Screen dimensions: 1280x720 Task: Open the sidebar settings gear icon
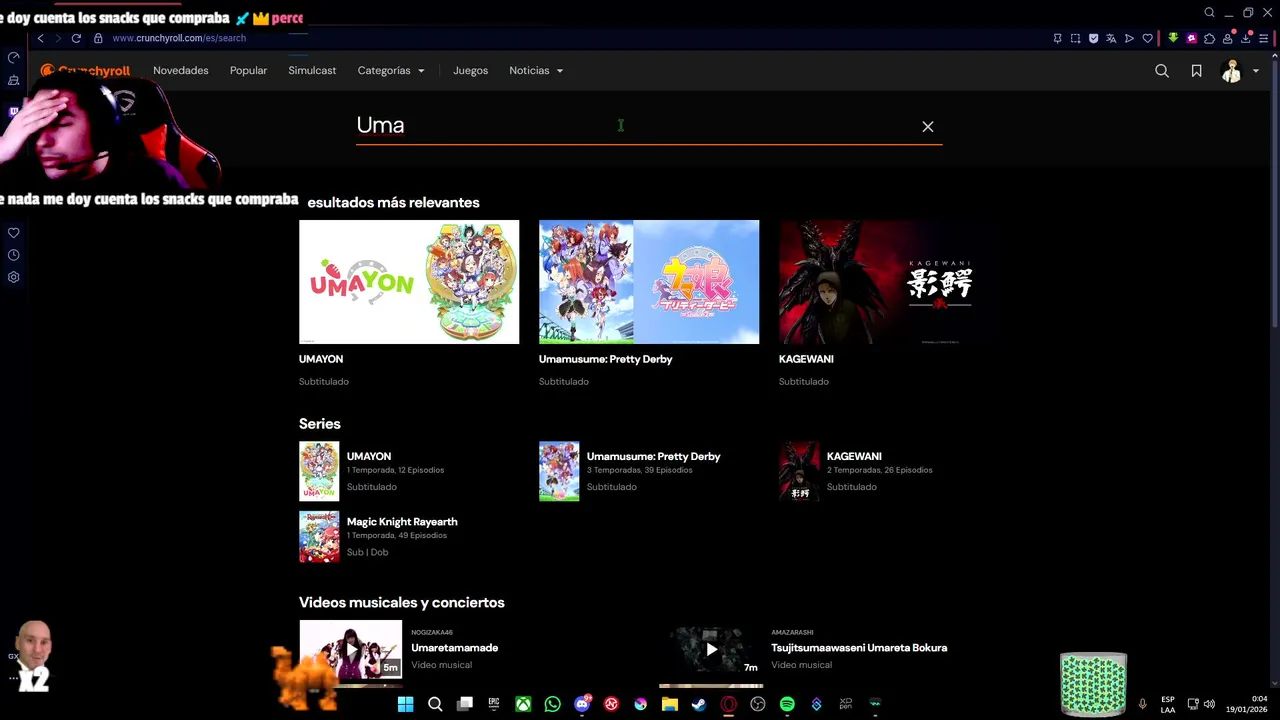point(13,277)
